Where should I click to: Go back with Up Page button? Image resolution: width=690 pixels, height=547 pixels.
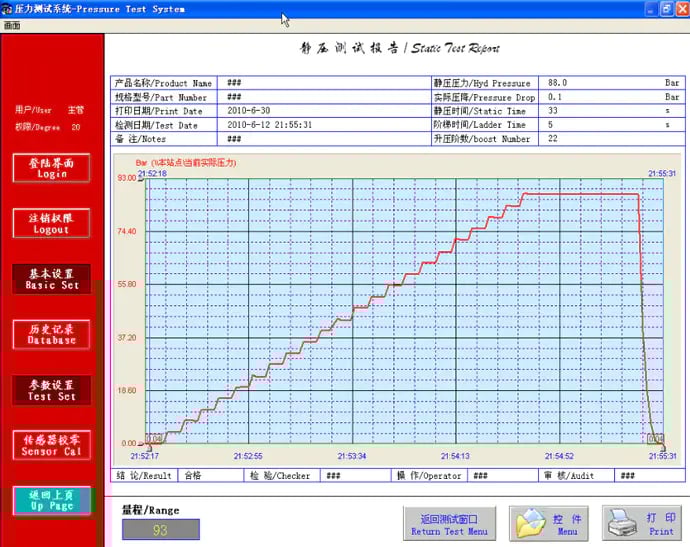(51, 501)
